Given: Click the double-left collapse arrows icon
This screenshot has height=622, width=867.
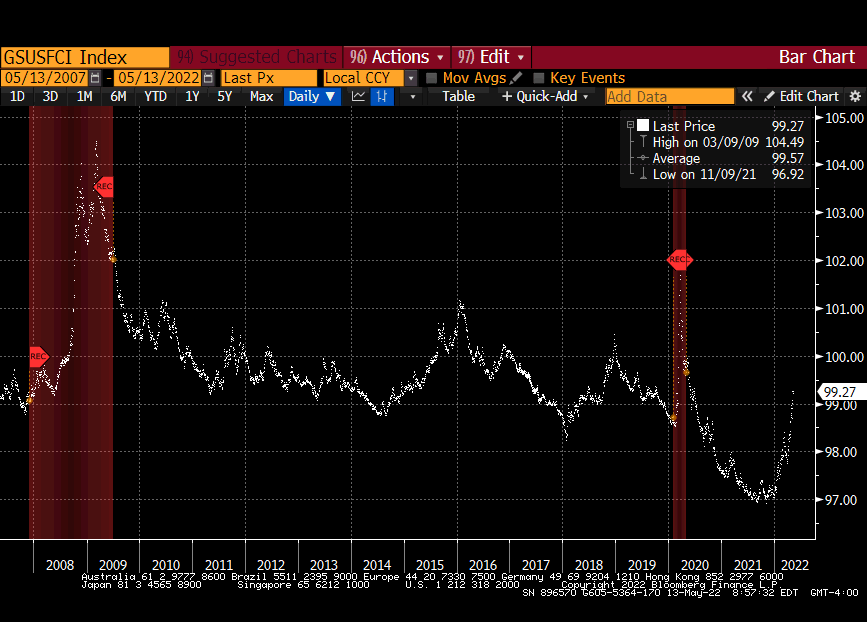Looking at the screenshot, I should coord(746,97).
